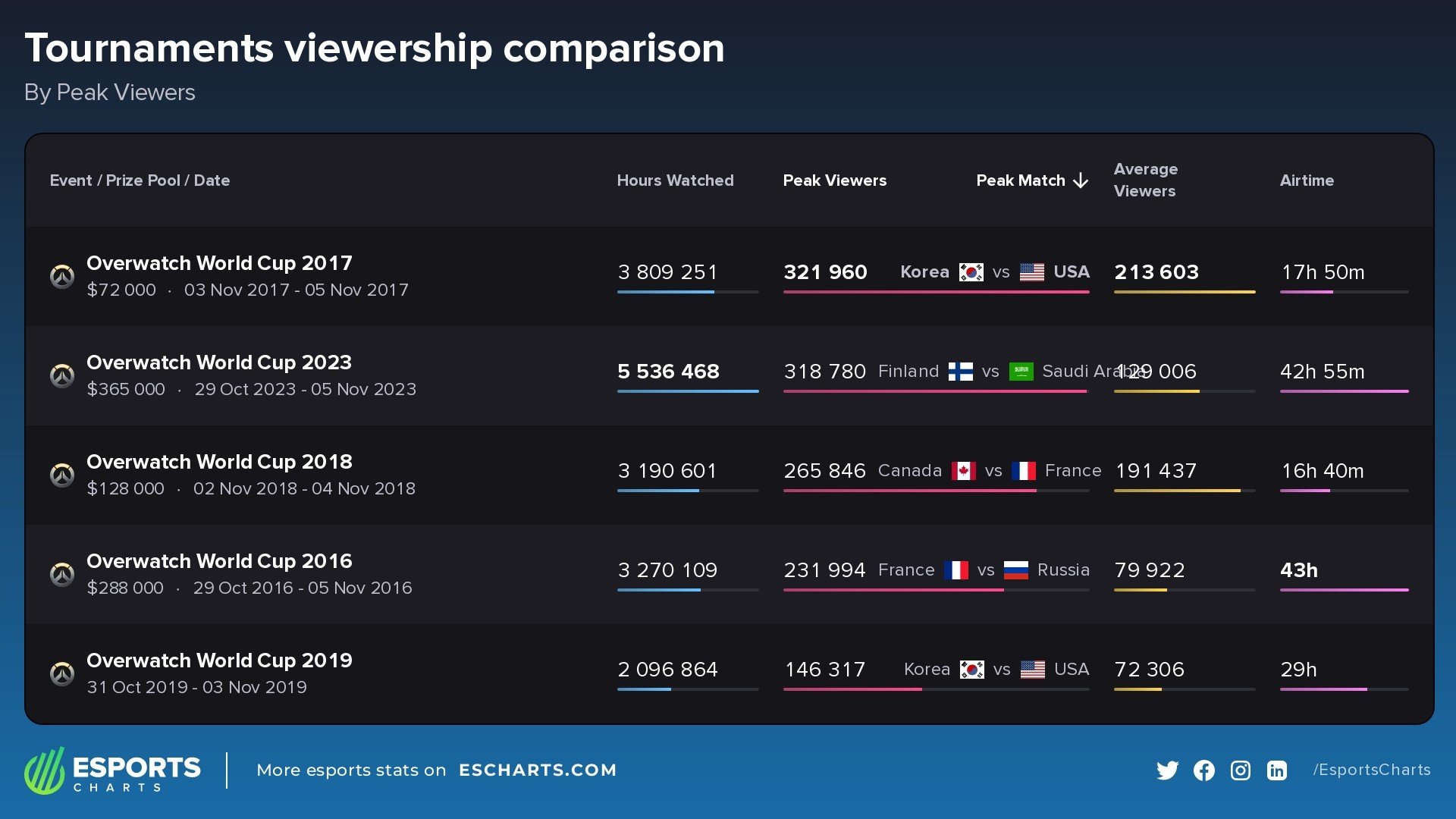Click the Peak Match sort arrow
This screenshot has width=1456, height=819.
1081,180
